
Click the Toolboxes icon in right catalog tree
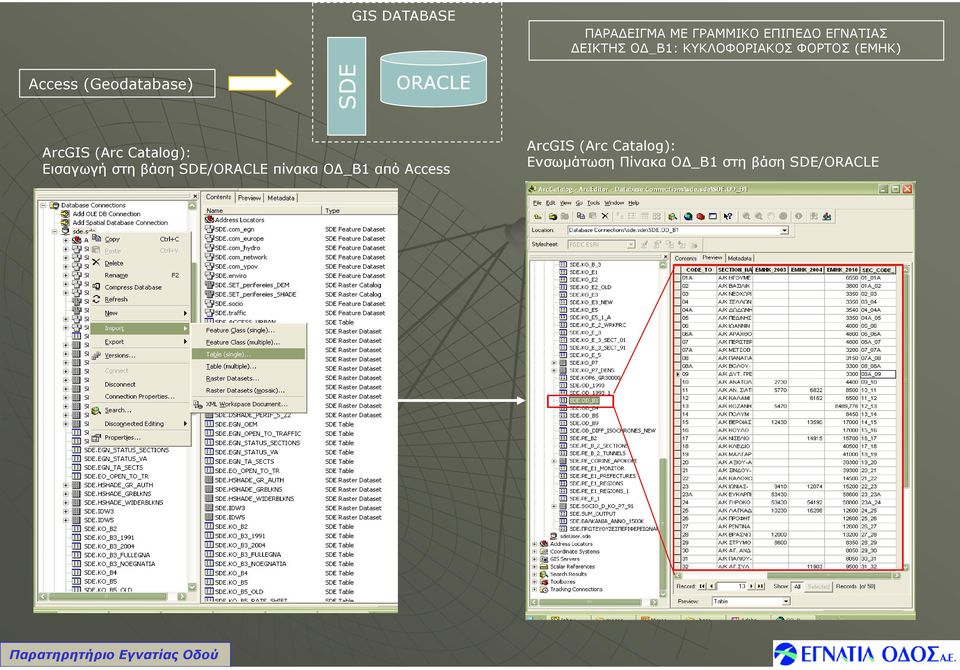tap(543, 582)
